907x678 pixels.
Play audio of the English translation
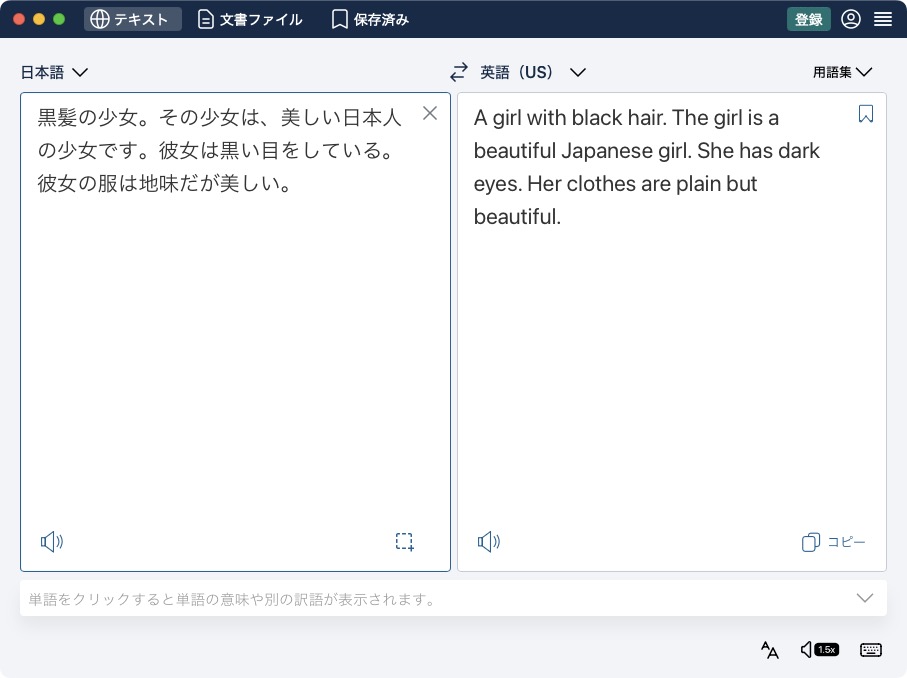point(489,541)
